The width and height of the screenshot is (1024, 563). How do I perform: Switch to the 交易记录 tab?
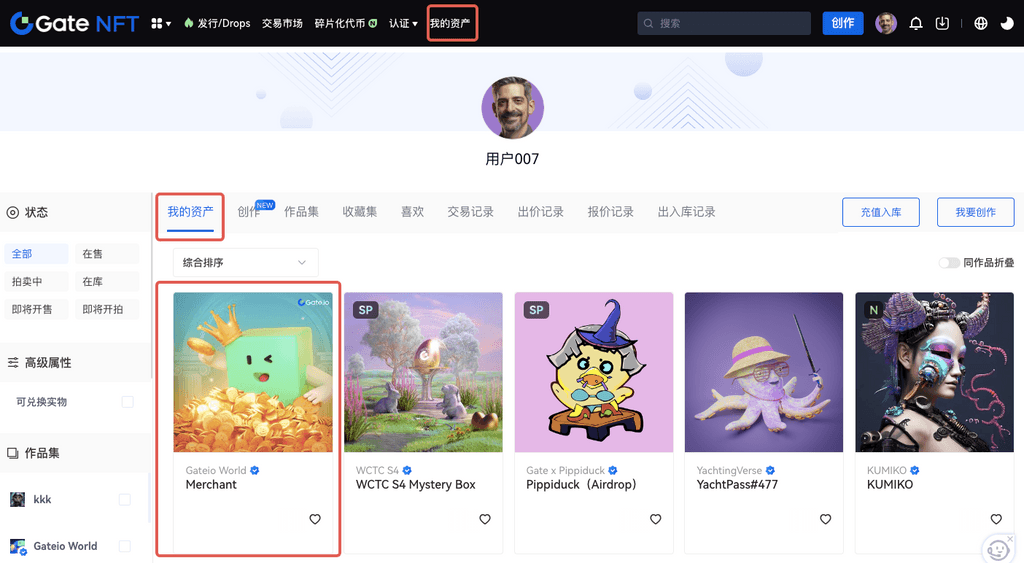470,212
